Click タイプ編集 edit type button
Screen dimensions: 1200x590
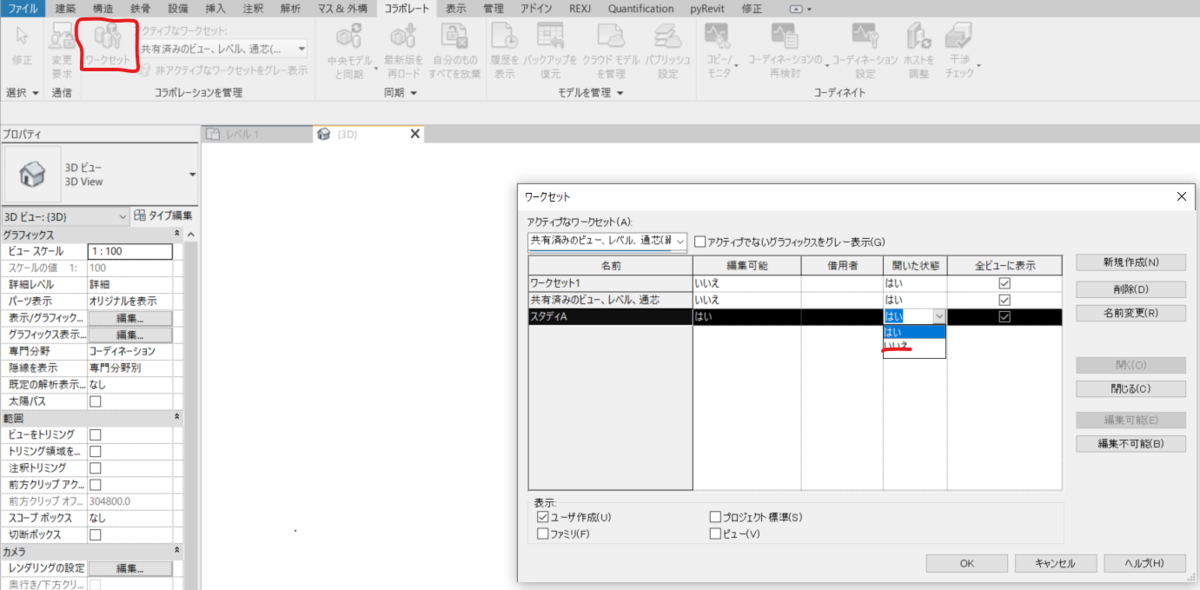pyautogui.click(x=164, y=215)
